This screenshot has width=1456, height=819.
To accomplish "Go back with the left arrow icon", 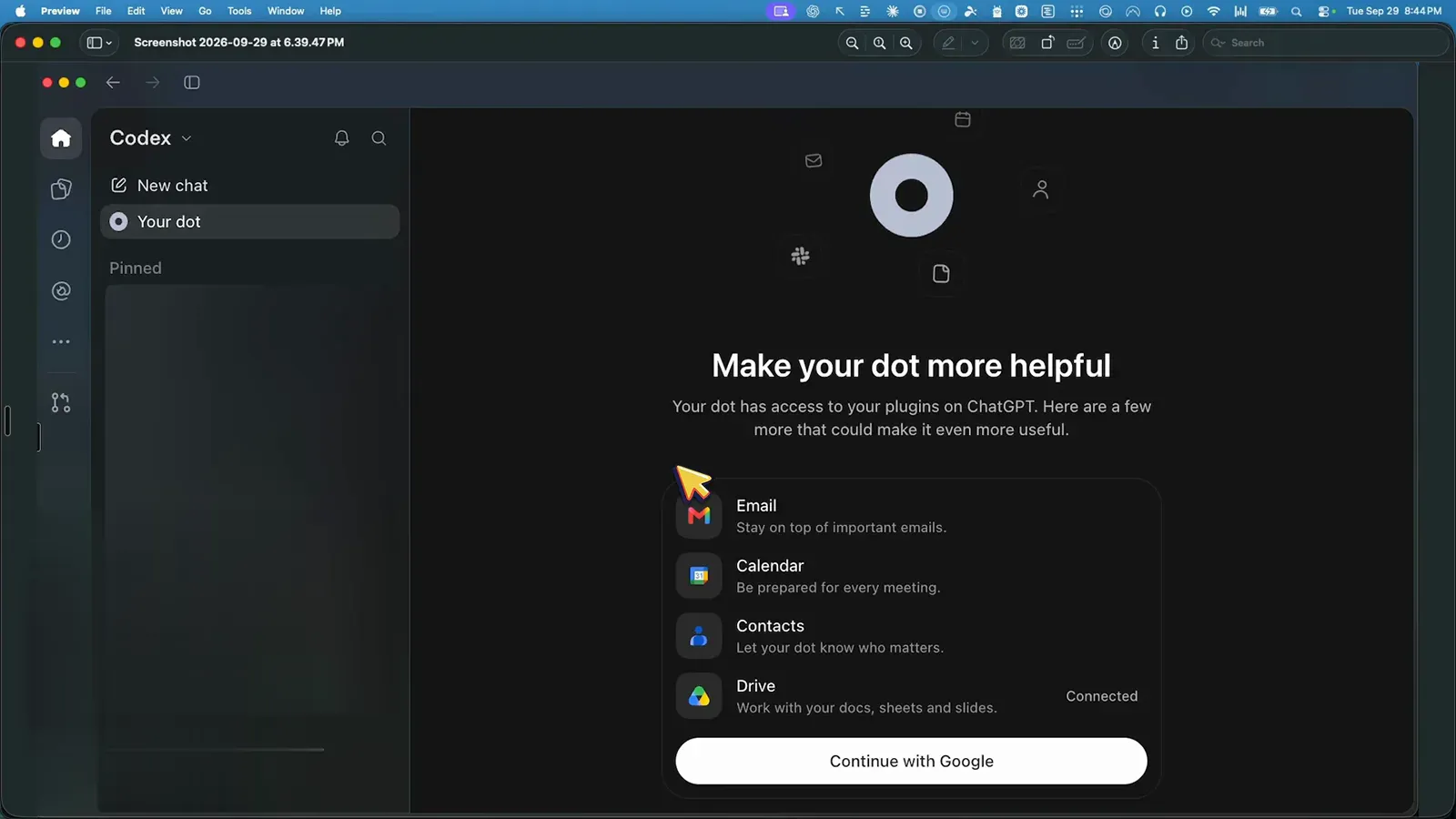I will click(113, 83).
